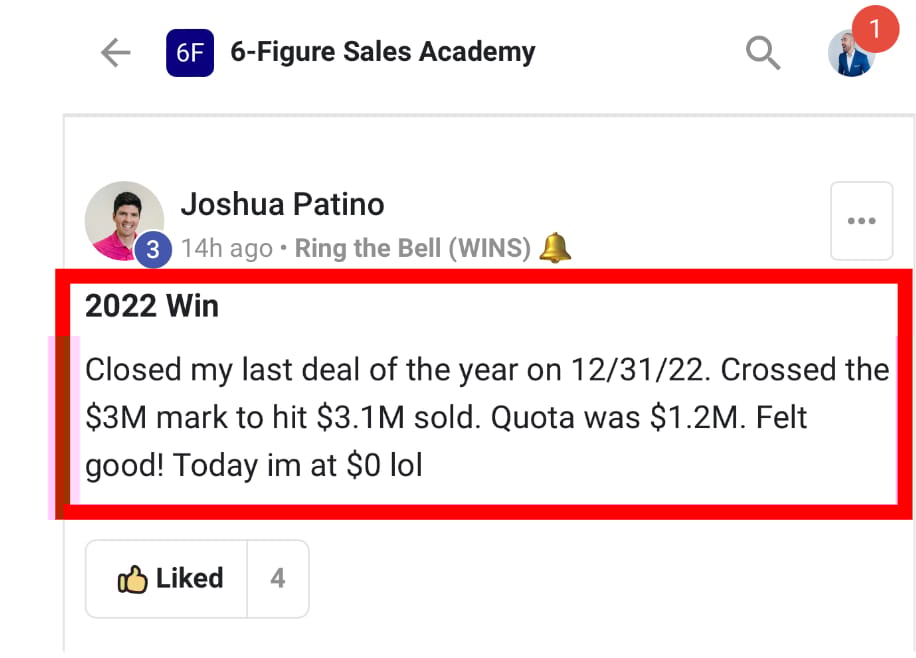View Joshua Patino's profile photo
916x658 pixels.
pos(124,221)
